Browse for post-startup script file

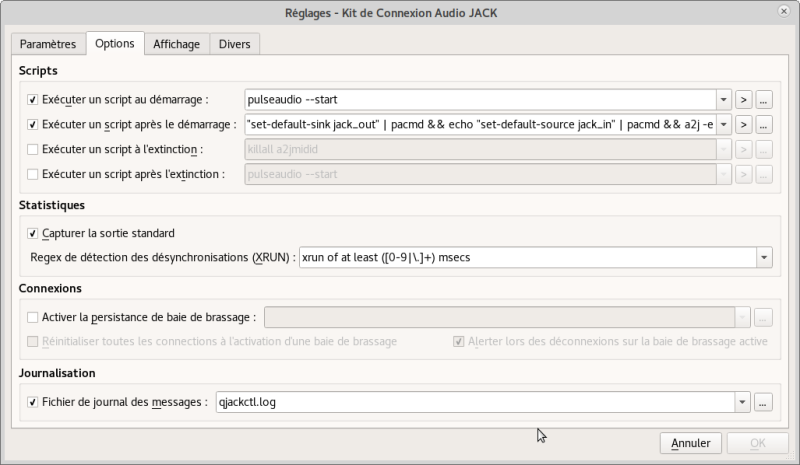765,125
